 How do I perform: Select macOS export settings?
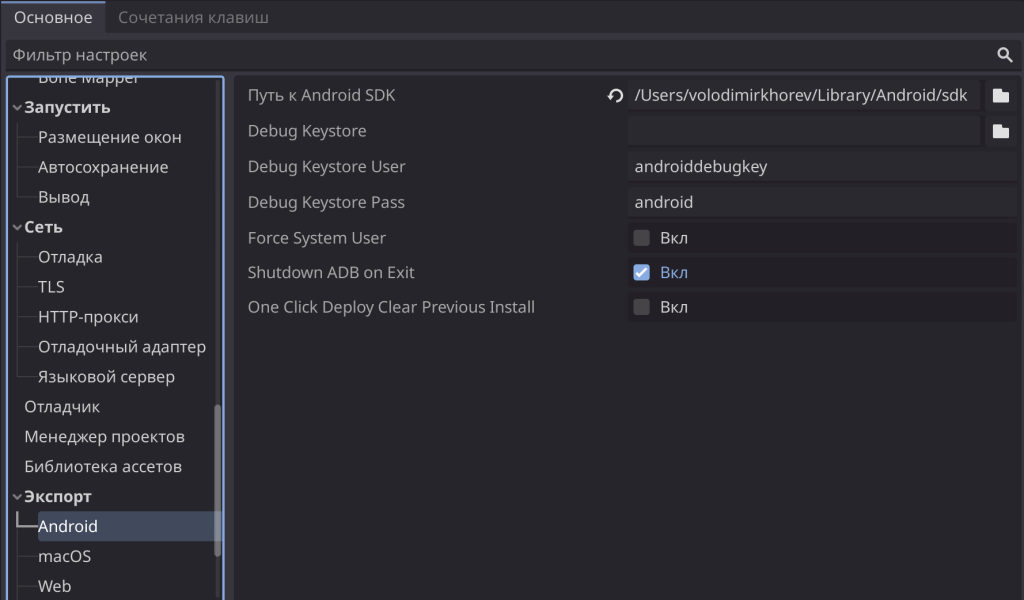click(x=64, y=556)
